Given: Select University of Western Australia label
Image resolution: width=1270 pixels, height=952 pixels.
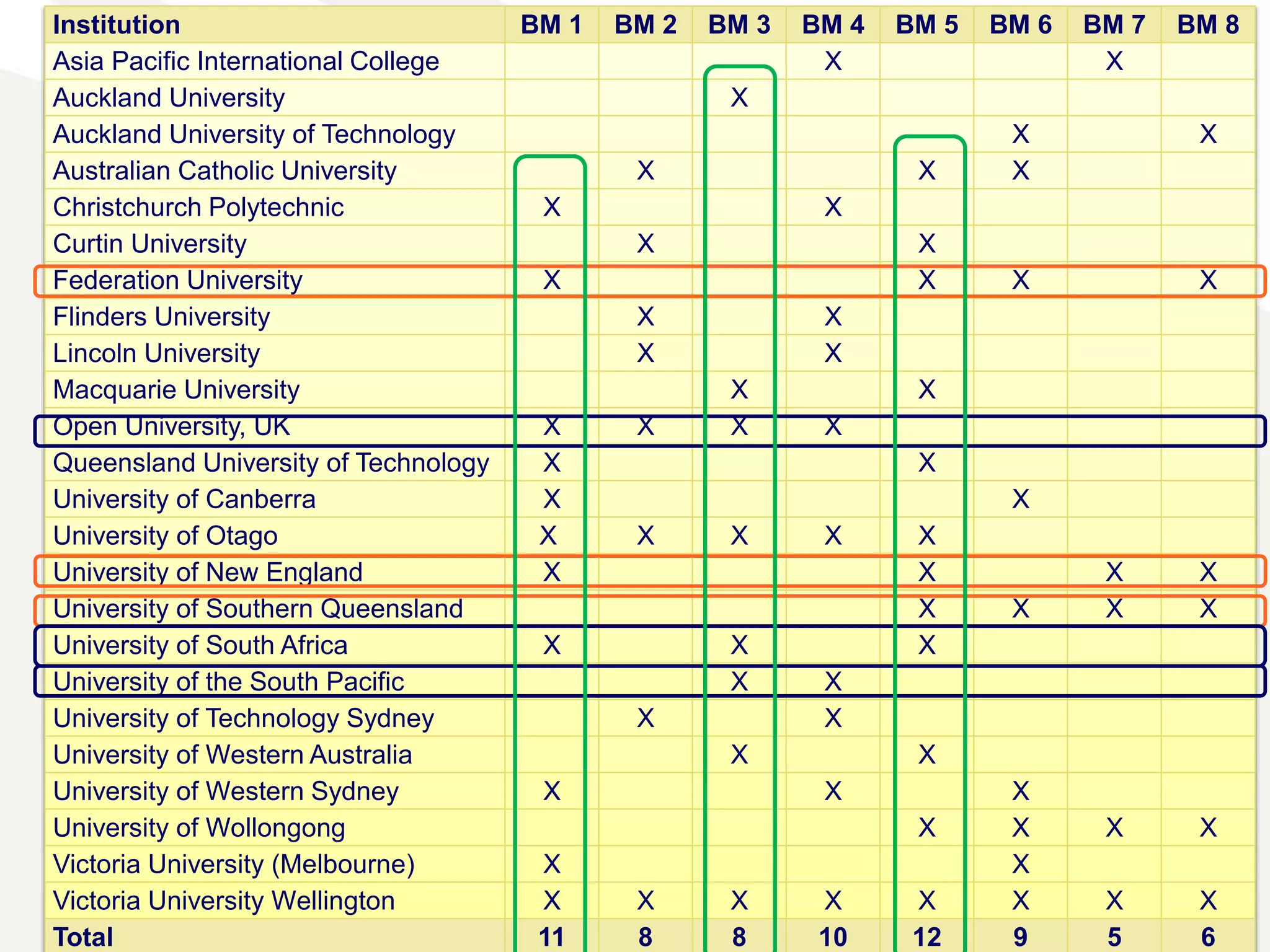Looking at the screenshot, I should pyautogui.click(x=233, y=755).
